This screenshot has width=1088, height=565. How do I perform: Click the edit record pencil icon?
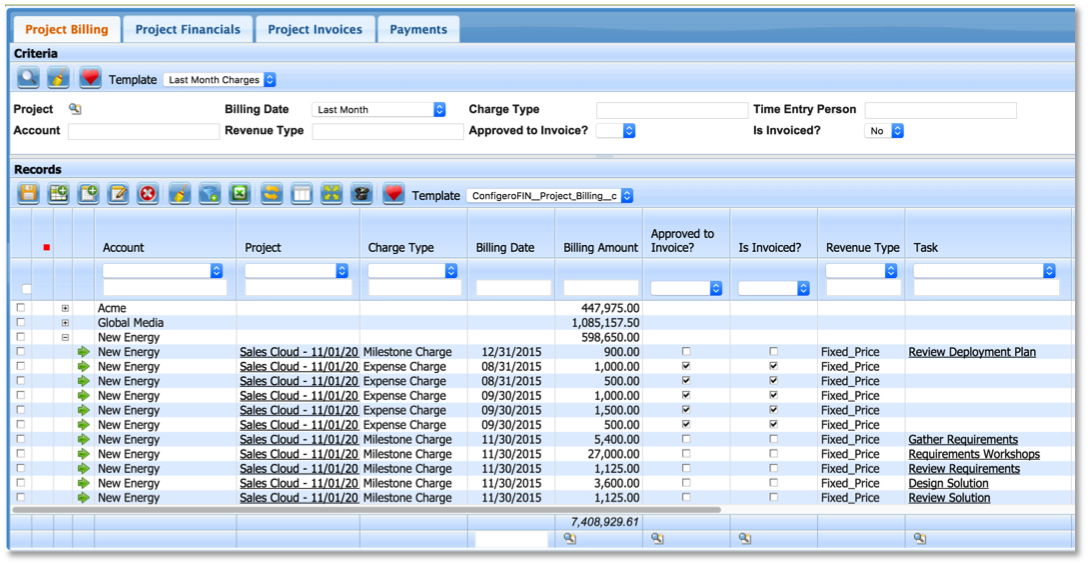pyautogui.click(x=119, y=194)
